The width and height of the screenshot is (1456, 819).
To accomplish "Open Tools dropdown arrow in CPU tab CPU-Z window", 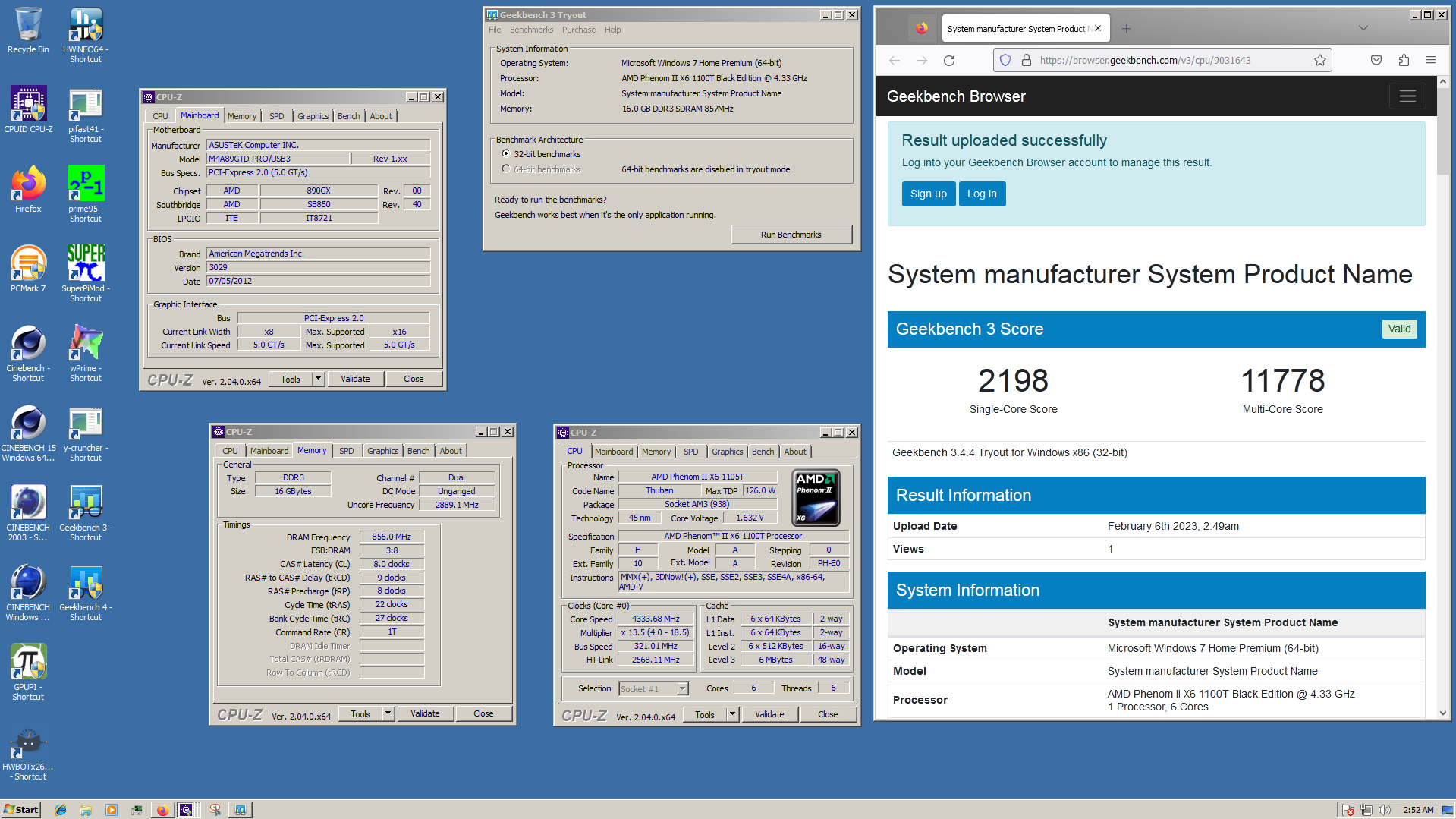I will pyautogui.click(x=733, y=714).
